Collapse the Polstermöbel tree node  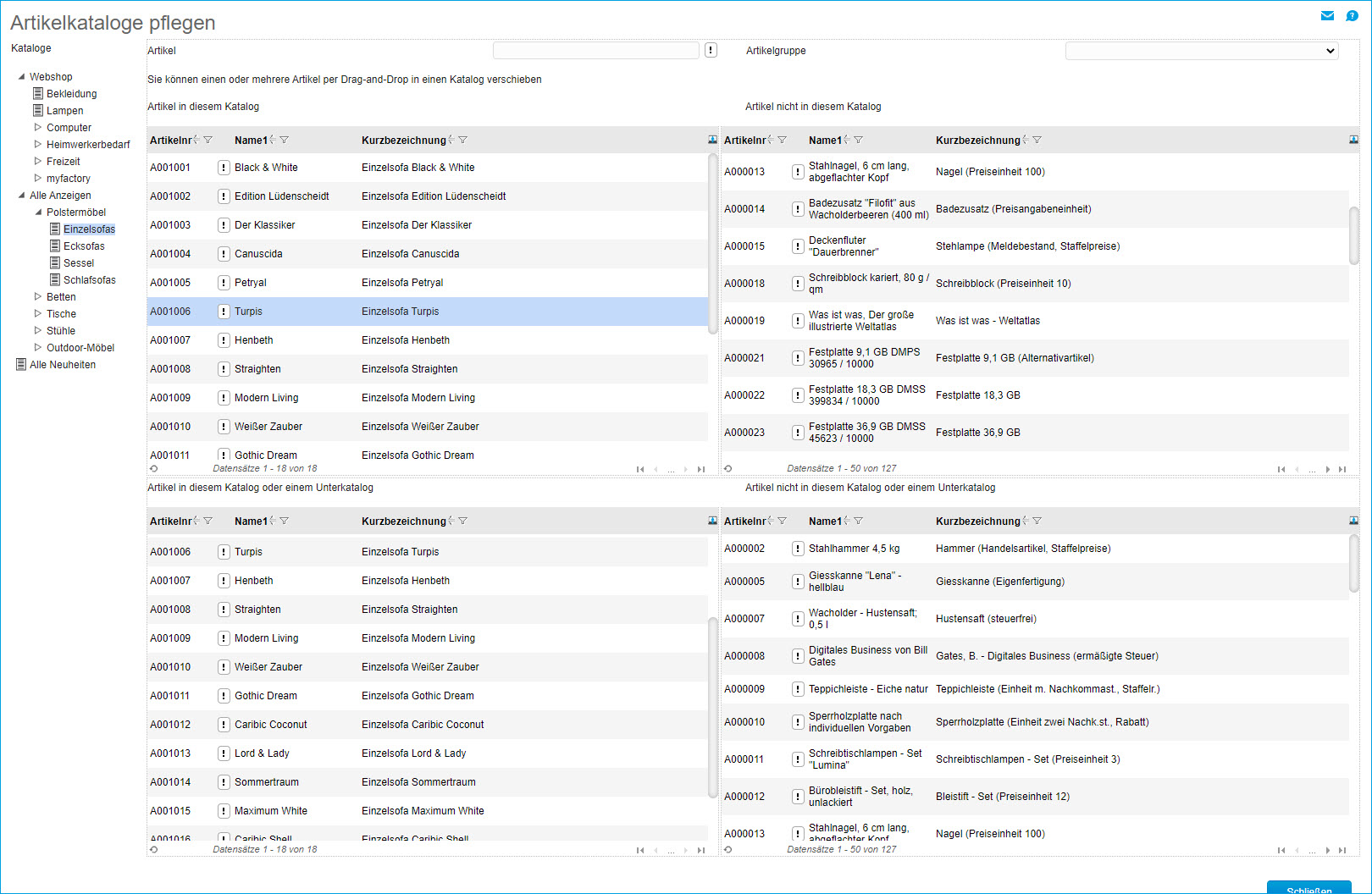[38, 212]
